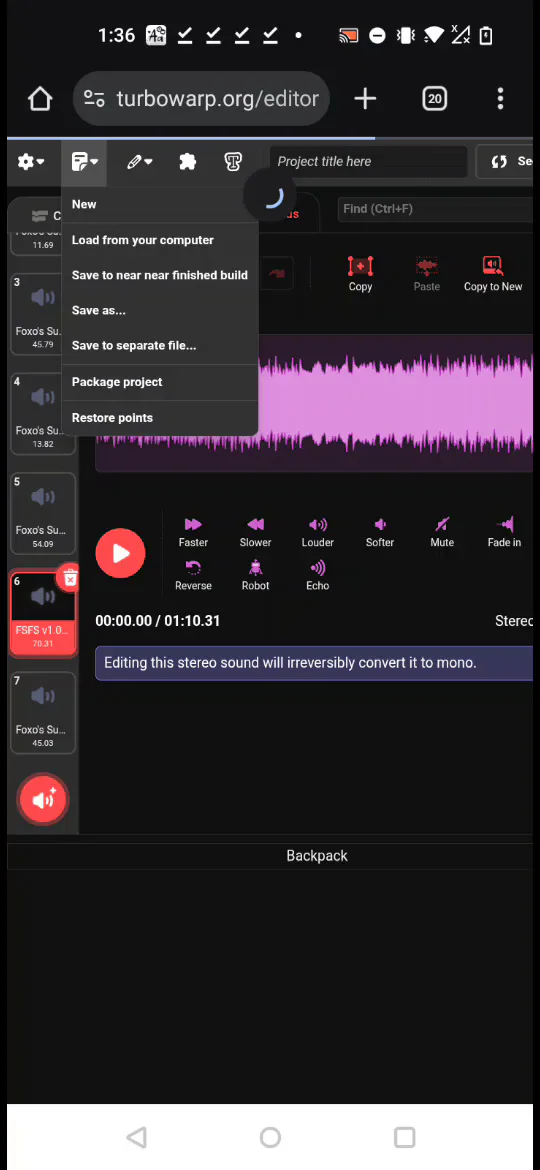
Task: Click the Copy button in the sound editor
Action: [360, 274]
